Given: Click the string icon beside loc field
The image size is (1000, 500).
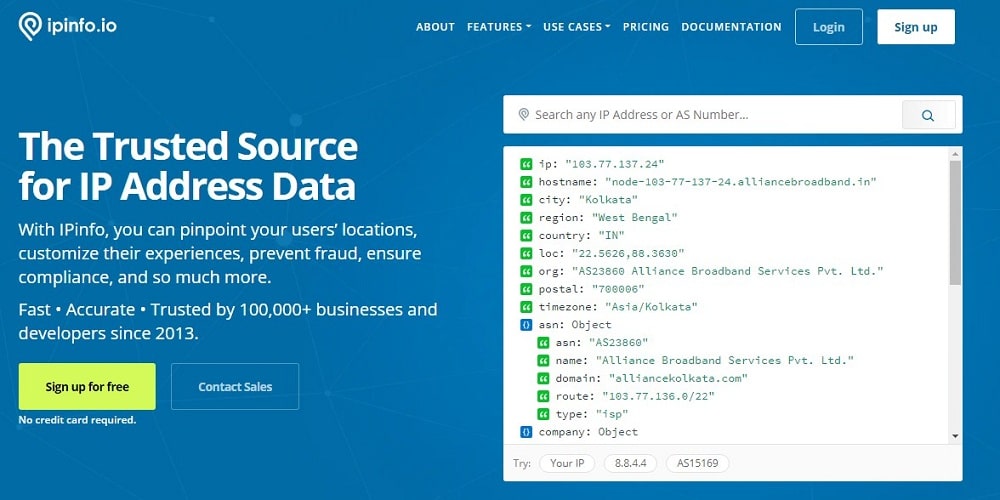Looking at the screenshot, I should pos(526,253).
